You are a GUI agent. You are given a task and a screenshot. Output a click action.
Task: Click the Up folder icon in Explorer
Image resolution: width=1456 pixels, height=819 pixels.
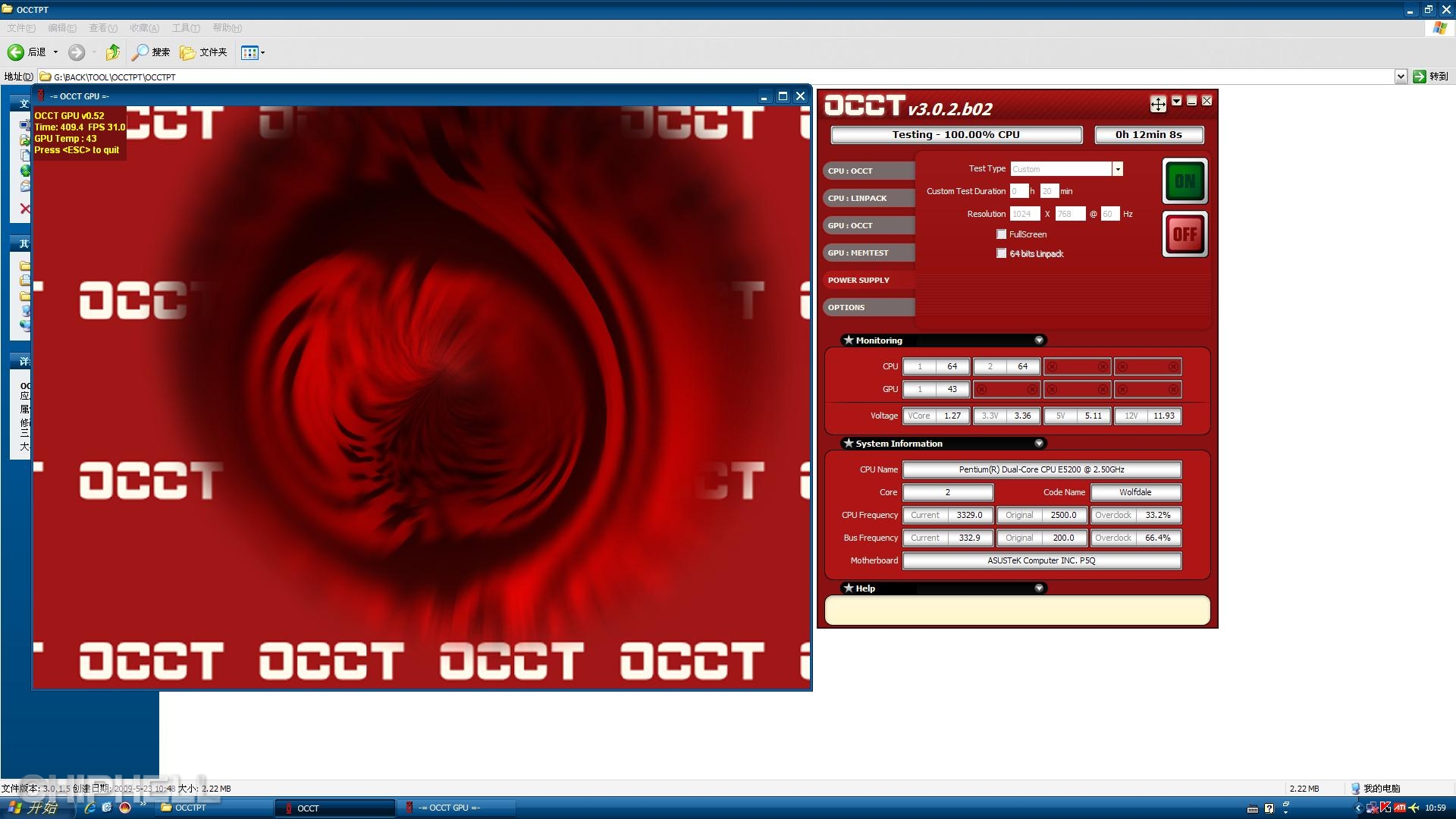(113, 52)
